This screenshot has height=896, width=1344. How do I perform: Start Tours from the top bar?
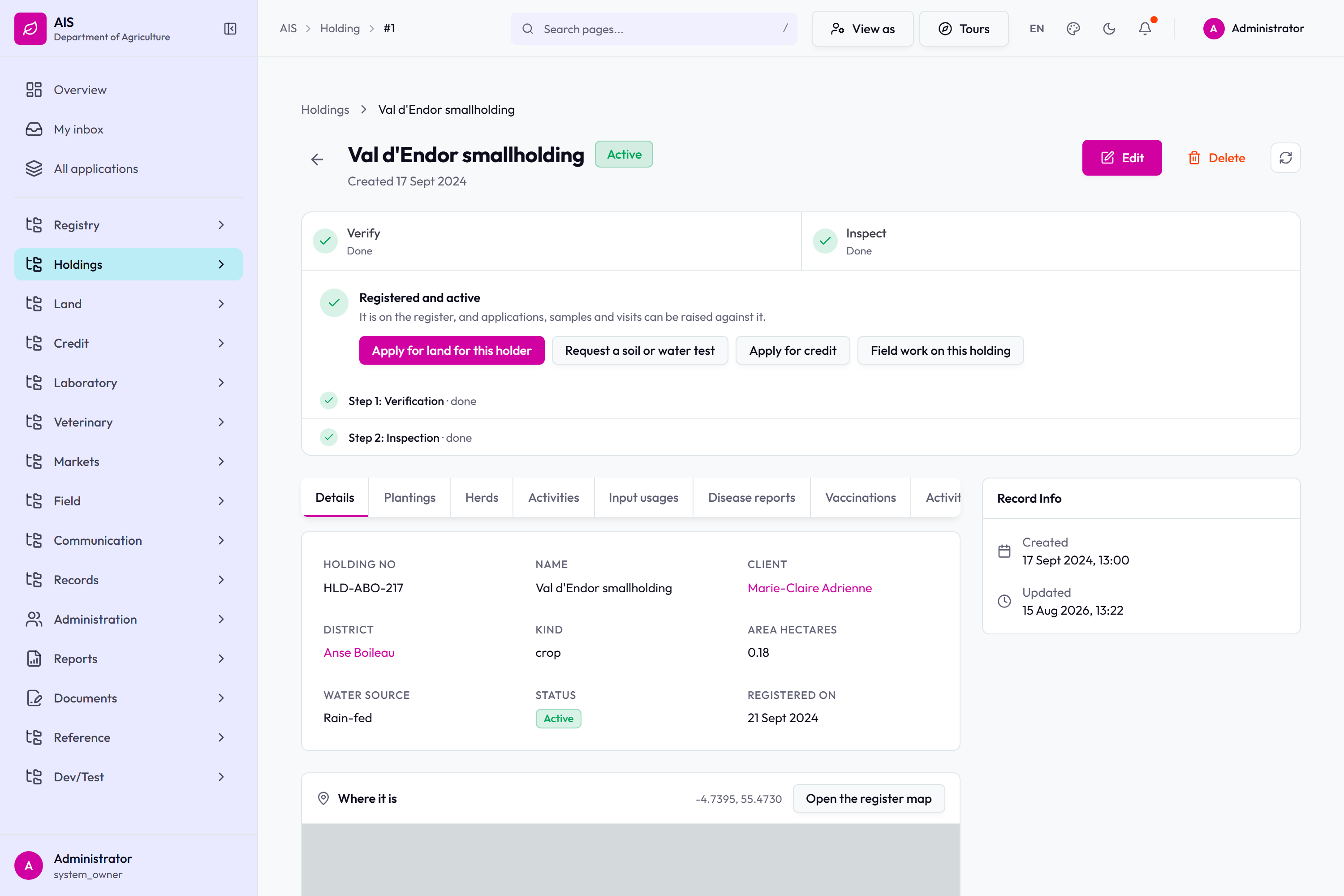(964, 29)
